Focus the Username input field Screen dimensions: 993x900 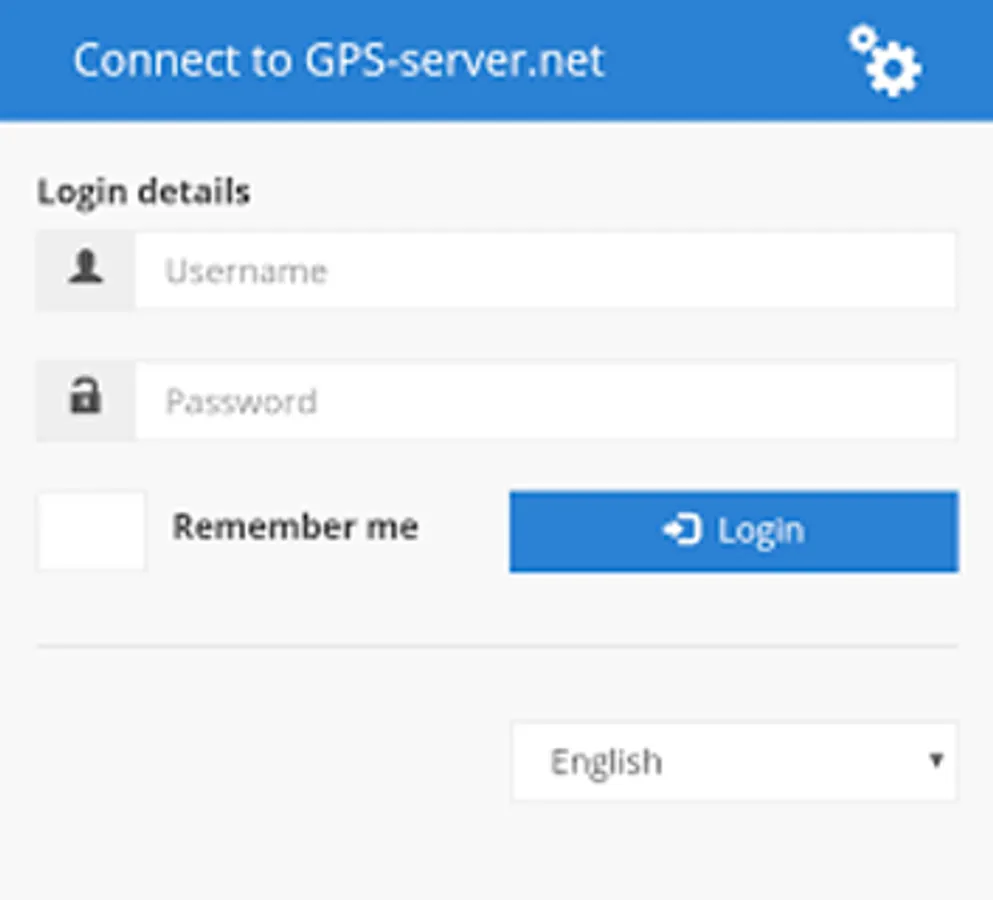[x=545, y=270]
